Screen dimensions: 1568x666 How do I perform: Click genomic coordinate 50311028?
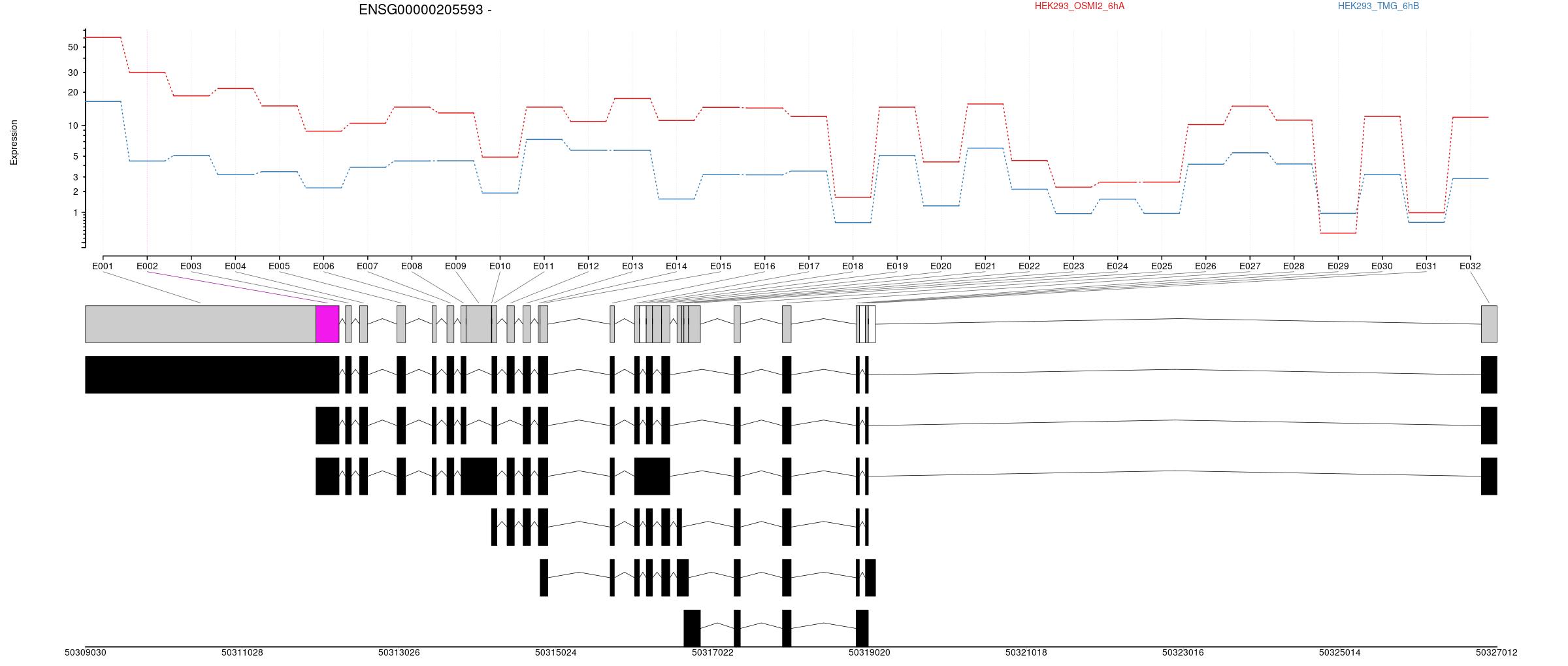242,652
